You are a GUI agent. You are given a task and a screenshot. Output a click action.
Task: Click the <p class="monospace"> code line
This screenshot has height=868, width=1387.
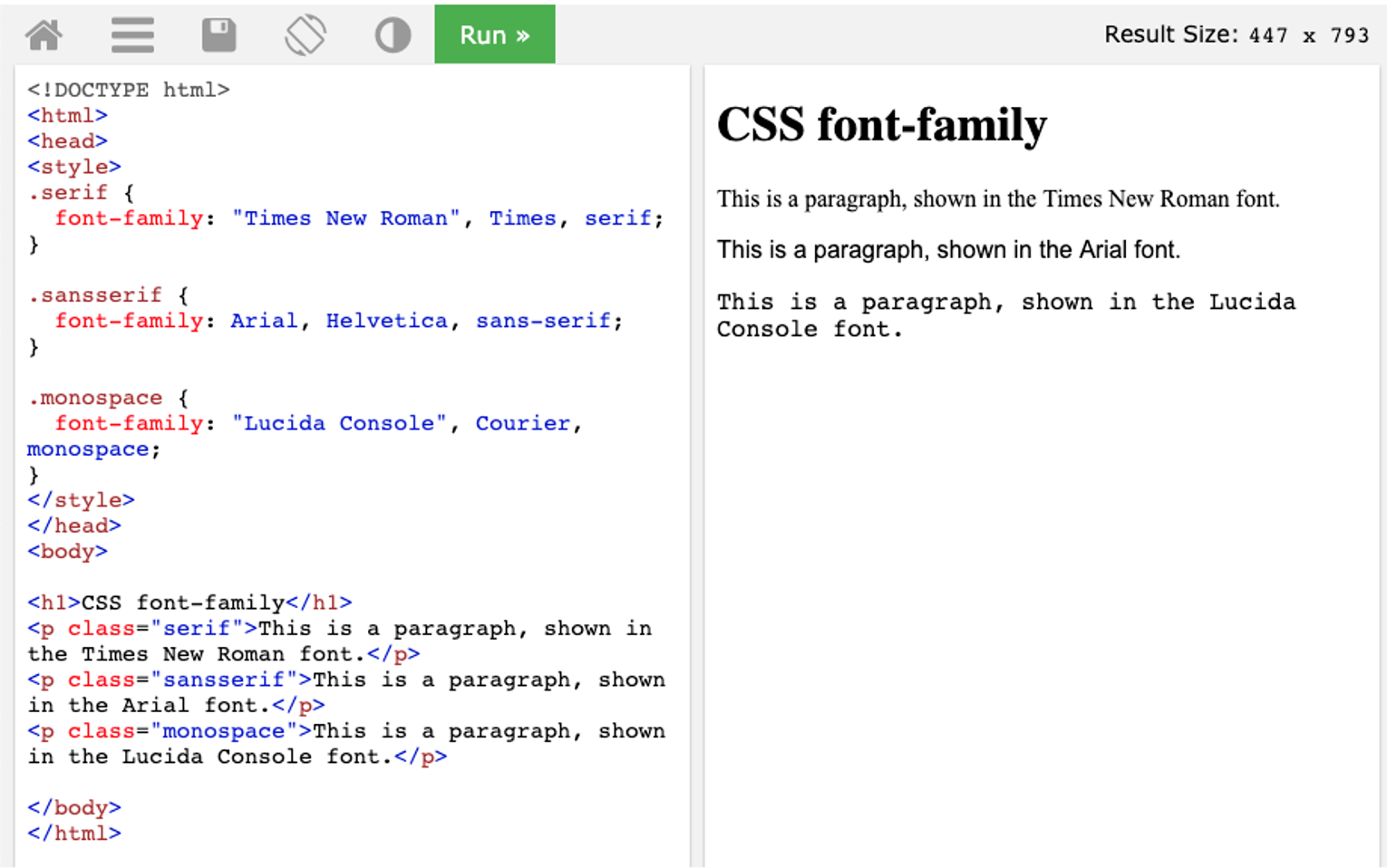pos(346,744)
